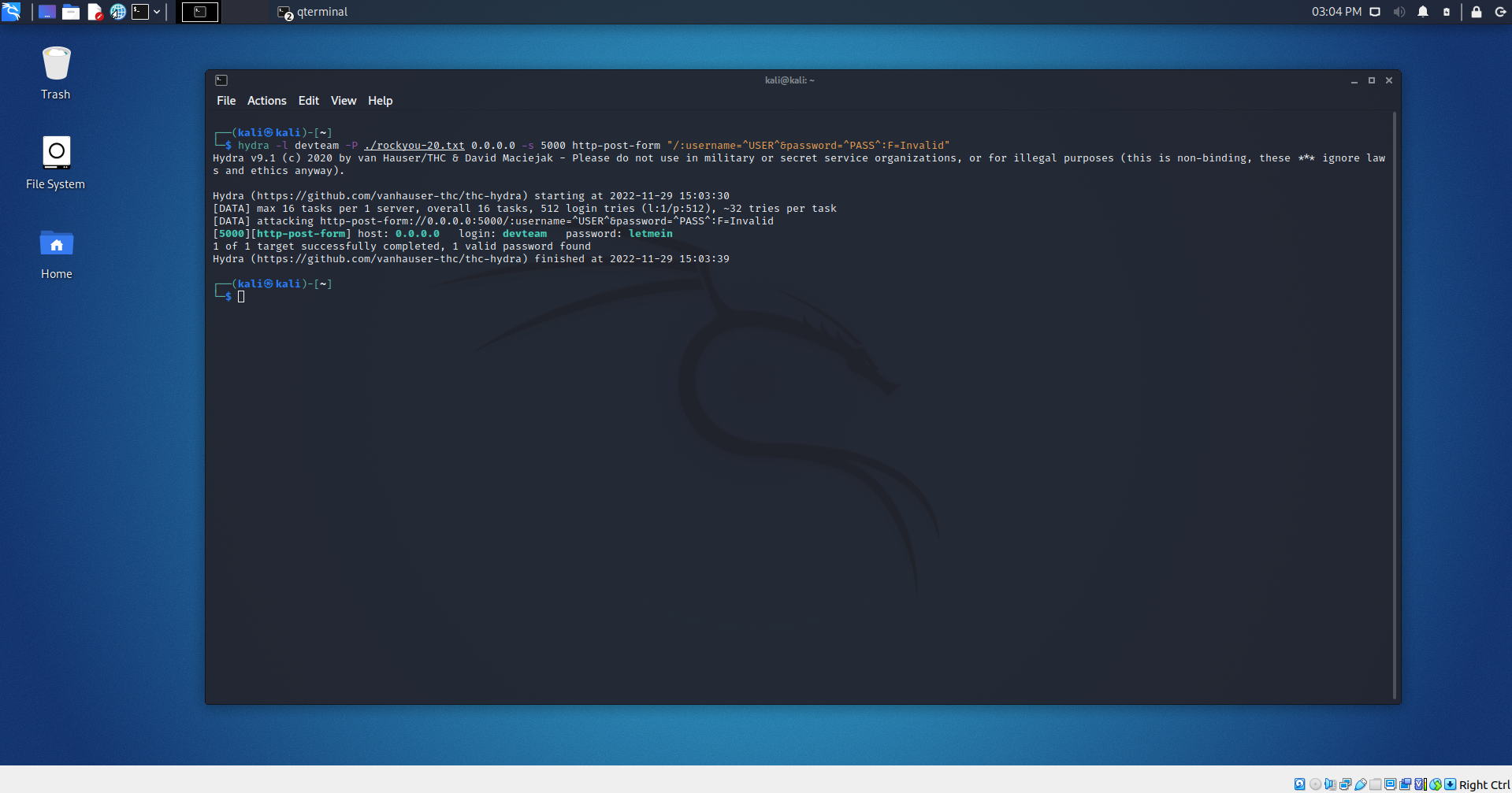Image resolution: width=1512 pixels, height=793 pixels.
Task: Click the login 'devteam' result text
Action: (525, 234)
